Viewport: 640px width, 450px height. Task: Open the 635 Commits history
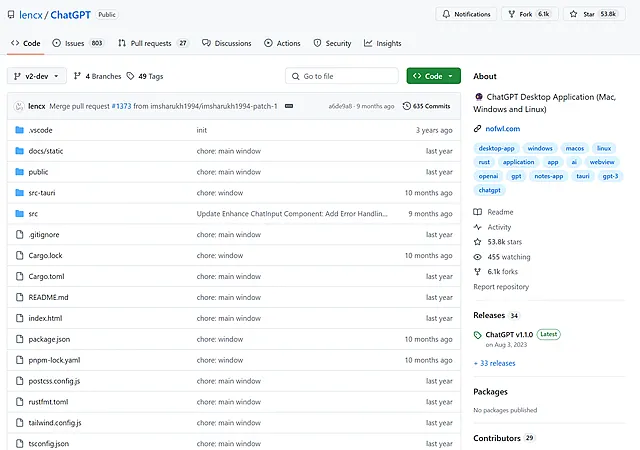tap(427, 106)
